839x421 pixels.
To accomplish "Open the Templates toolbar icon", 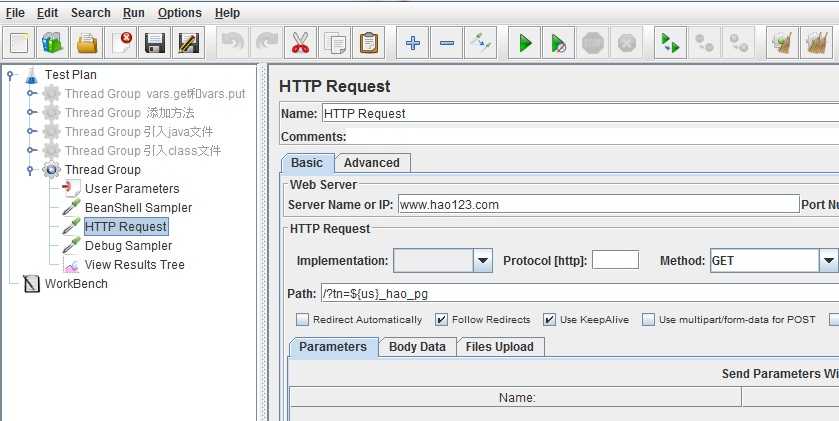I will pos(52,43).
